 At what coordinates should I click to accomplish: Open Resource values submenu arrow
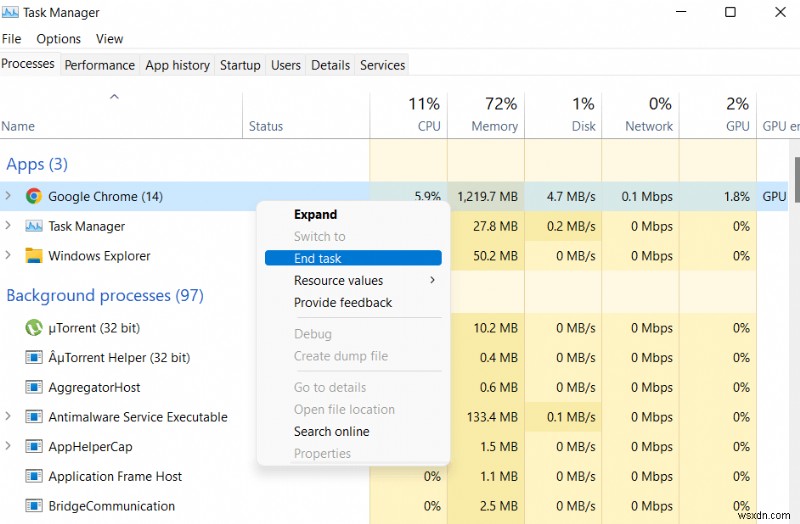pyautogui.click(x=432, y=281)
